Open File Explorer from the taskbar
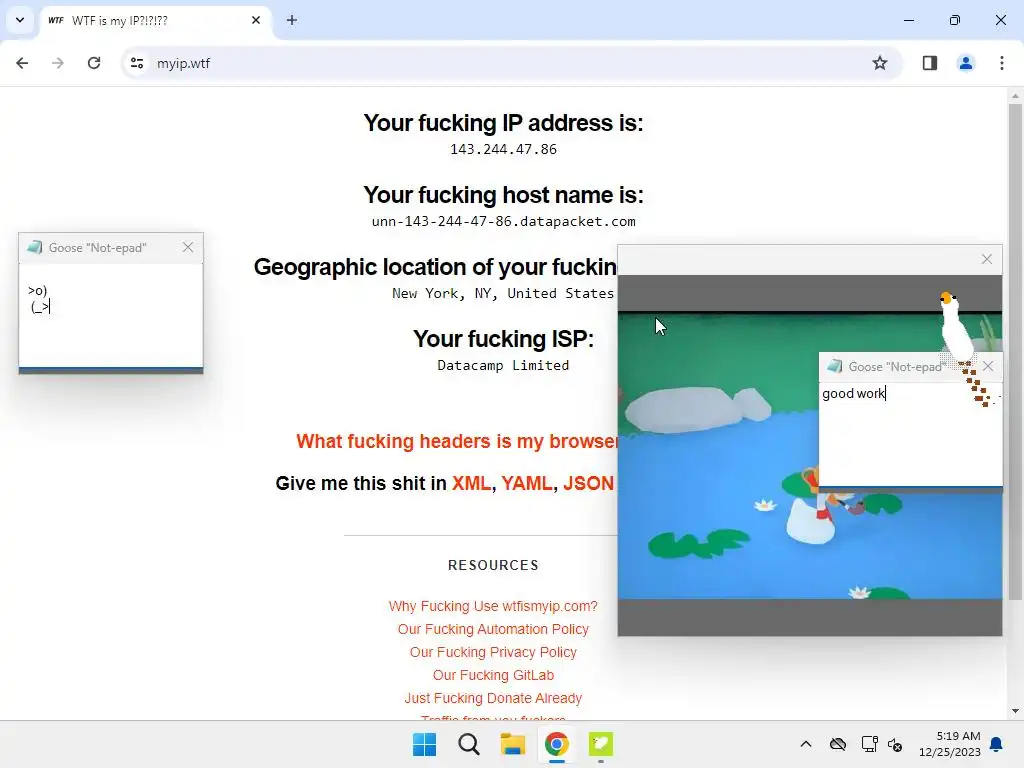The width and height of the screenshot is (1024, 768). click(x=513, y=744)
